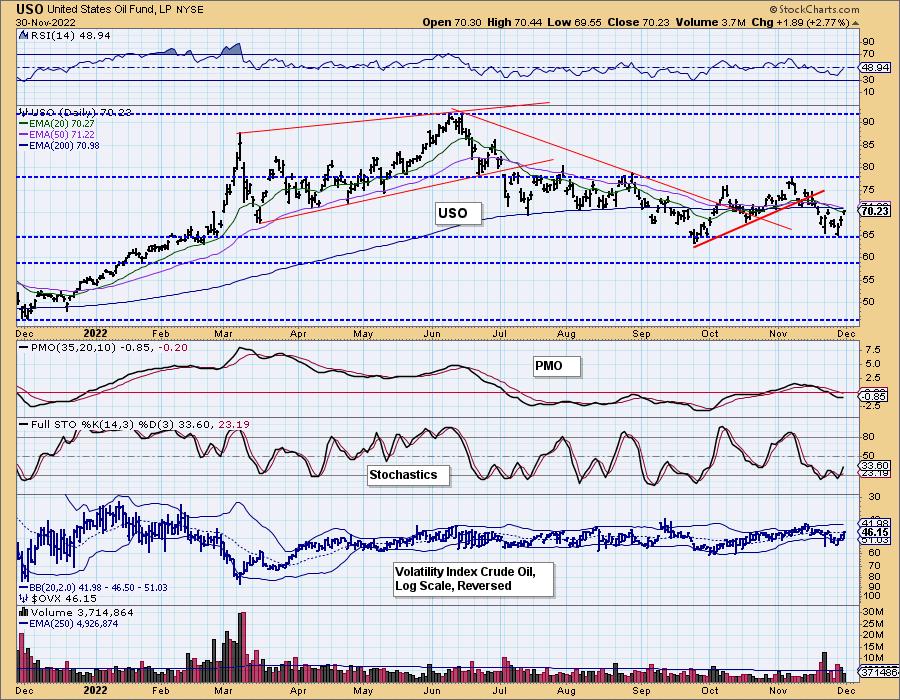The image size is (900, 700).
Task: Click the RSI(14) 48.94 legend text
Action: click(x=69, y=35)
